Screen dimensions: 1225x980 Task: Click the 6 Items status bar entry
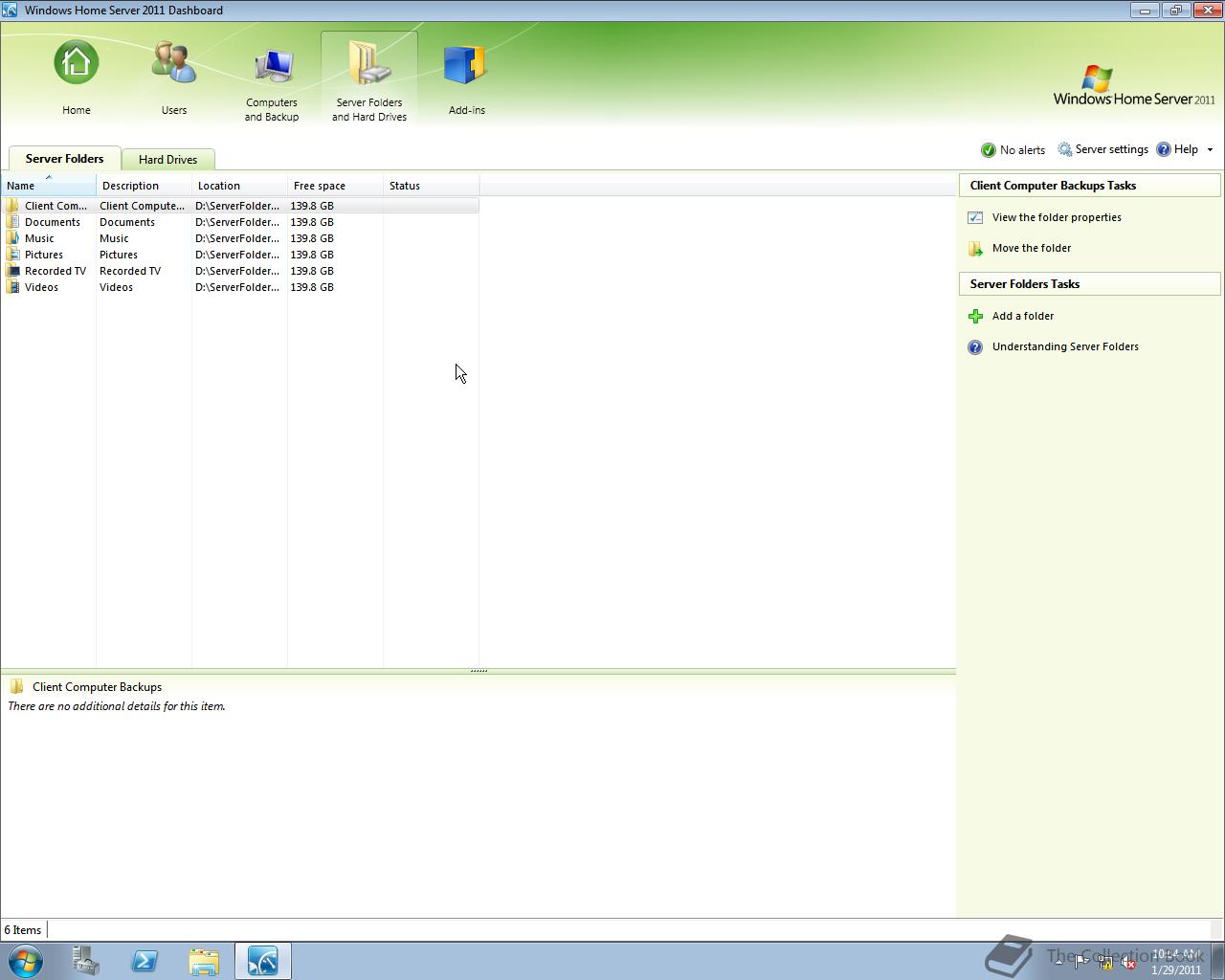pyautogui.click(x=22, y=930)
